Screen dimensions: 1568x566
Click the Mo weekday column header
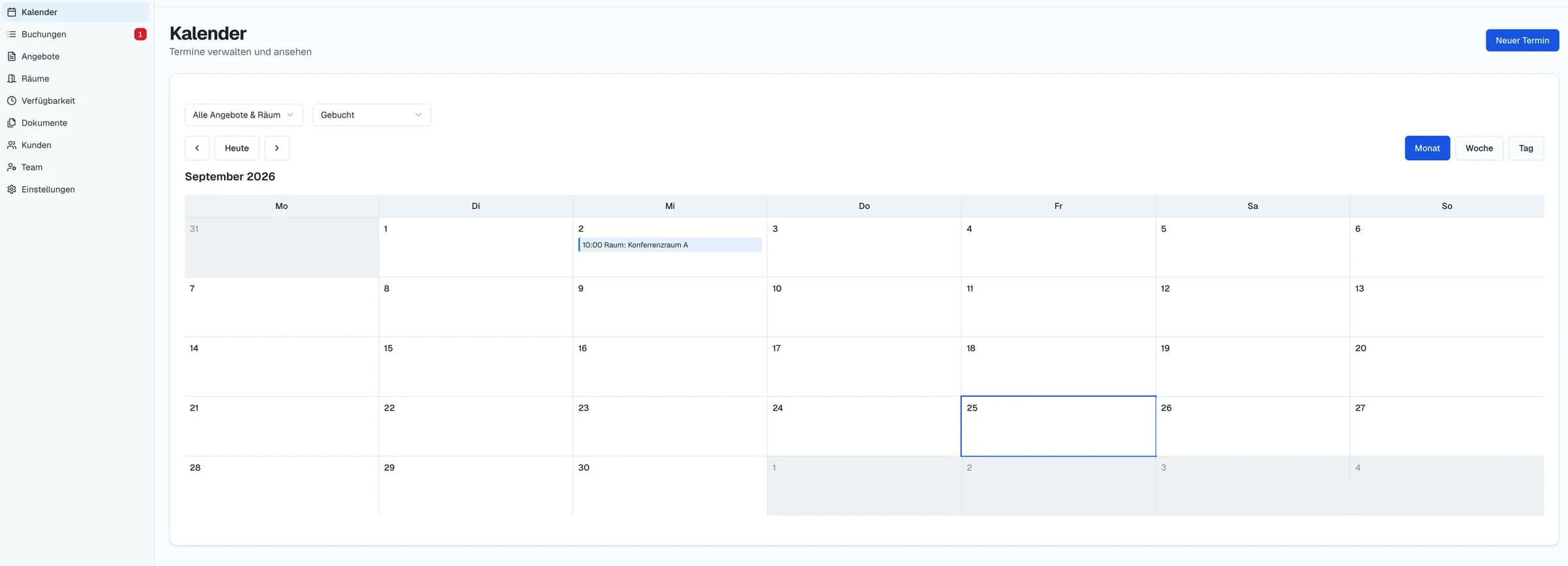point(282,206)
